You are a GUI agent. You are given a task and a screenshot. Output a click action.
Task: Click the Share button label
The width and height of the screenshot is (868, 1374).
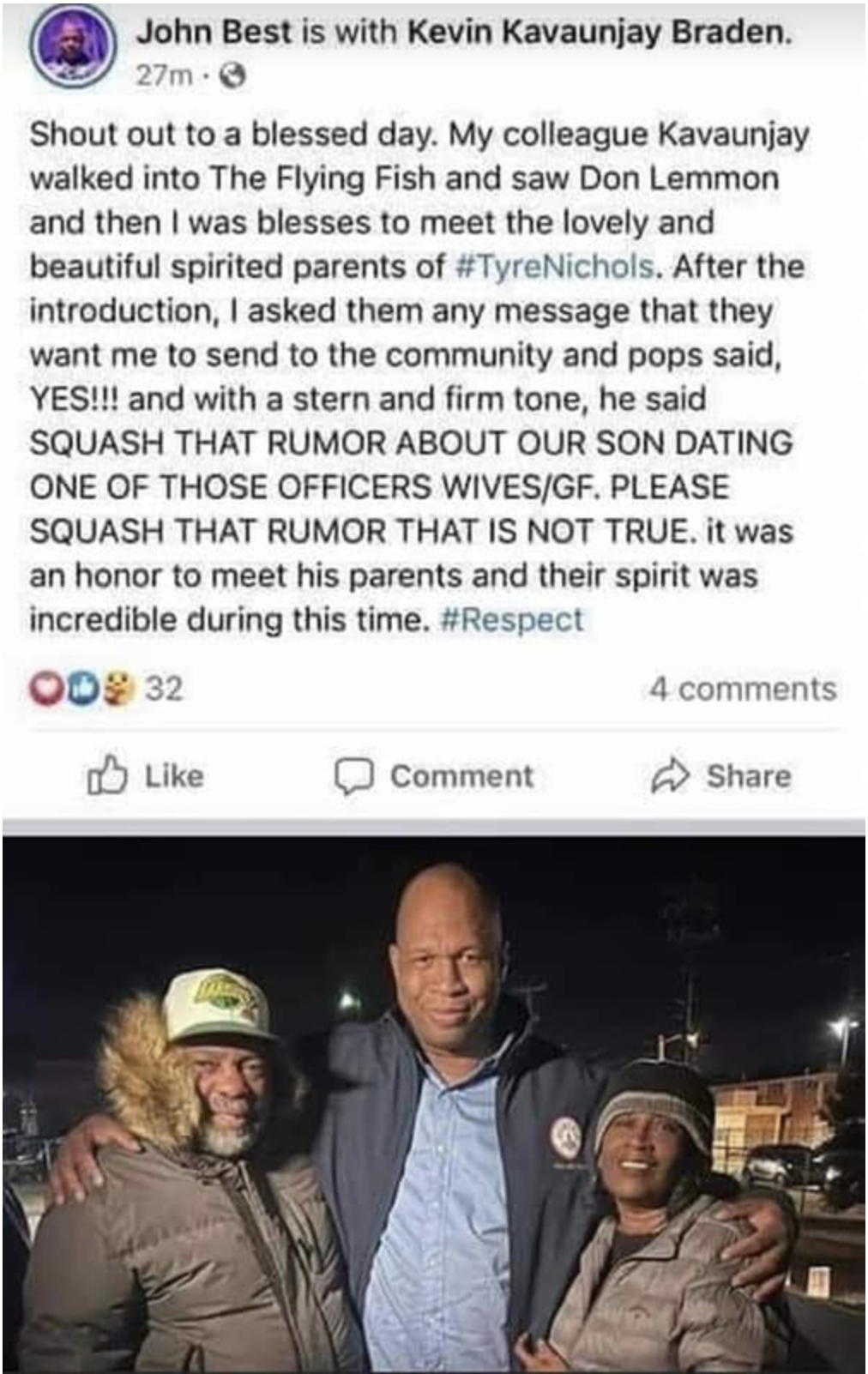pos(749,776)
